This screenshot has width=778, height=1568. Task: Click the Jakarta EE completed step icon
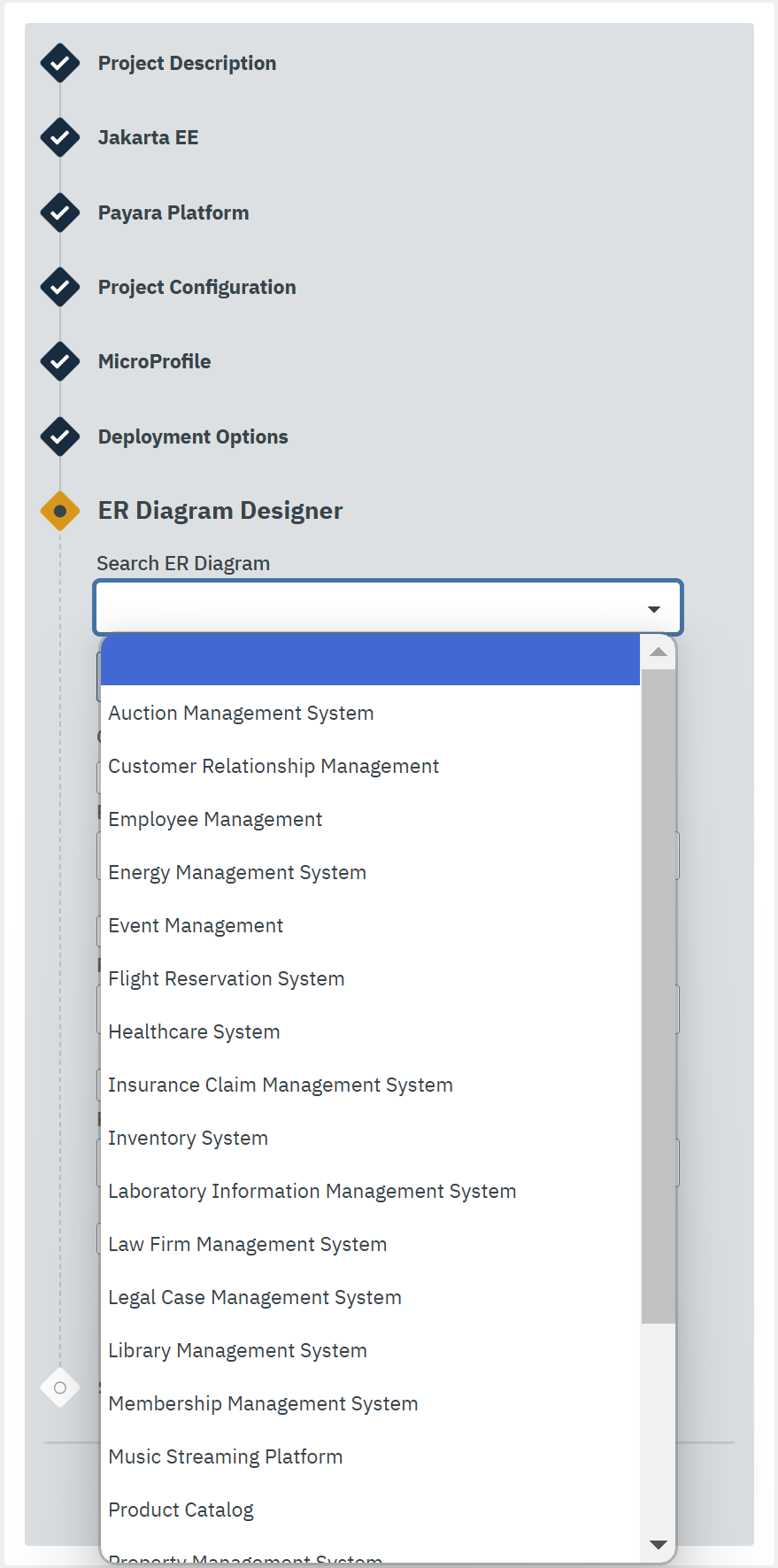(60, 138)
